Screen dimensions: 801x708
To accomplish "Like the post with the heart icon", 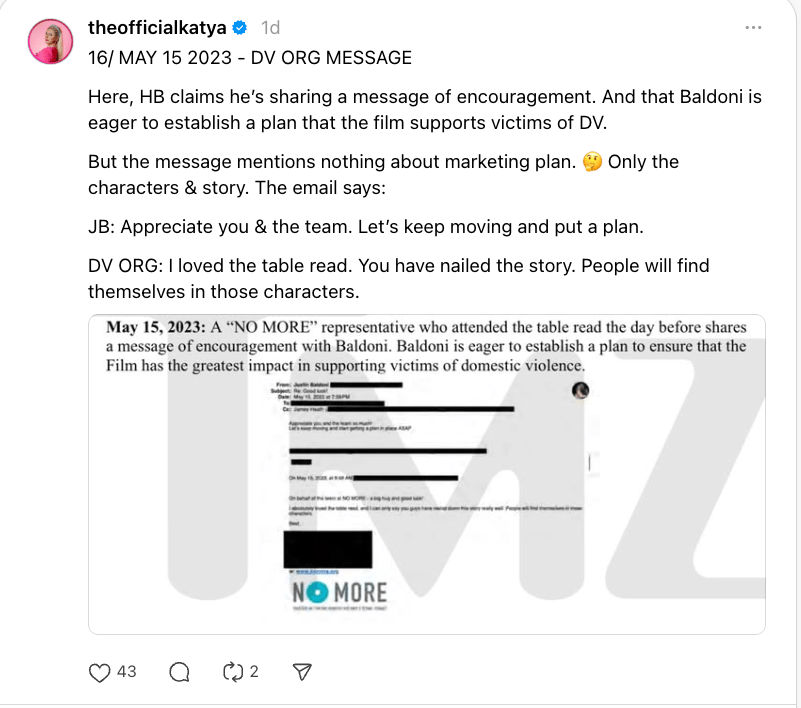I will click(99, 672).
